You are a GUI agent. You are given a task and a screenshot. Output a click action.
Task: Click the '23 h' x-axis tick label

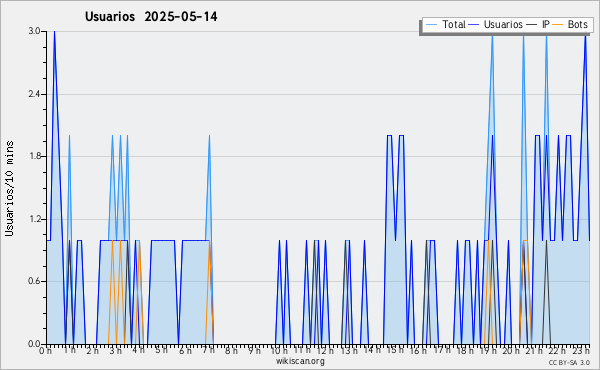click(x=580, y=350)
